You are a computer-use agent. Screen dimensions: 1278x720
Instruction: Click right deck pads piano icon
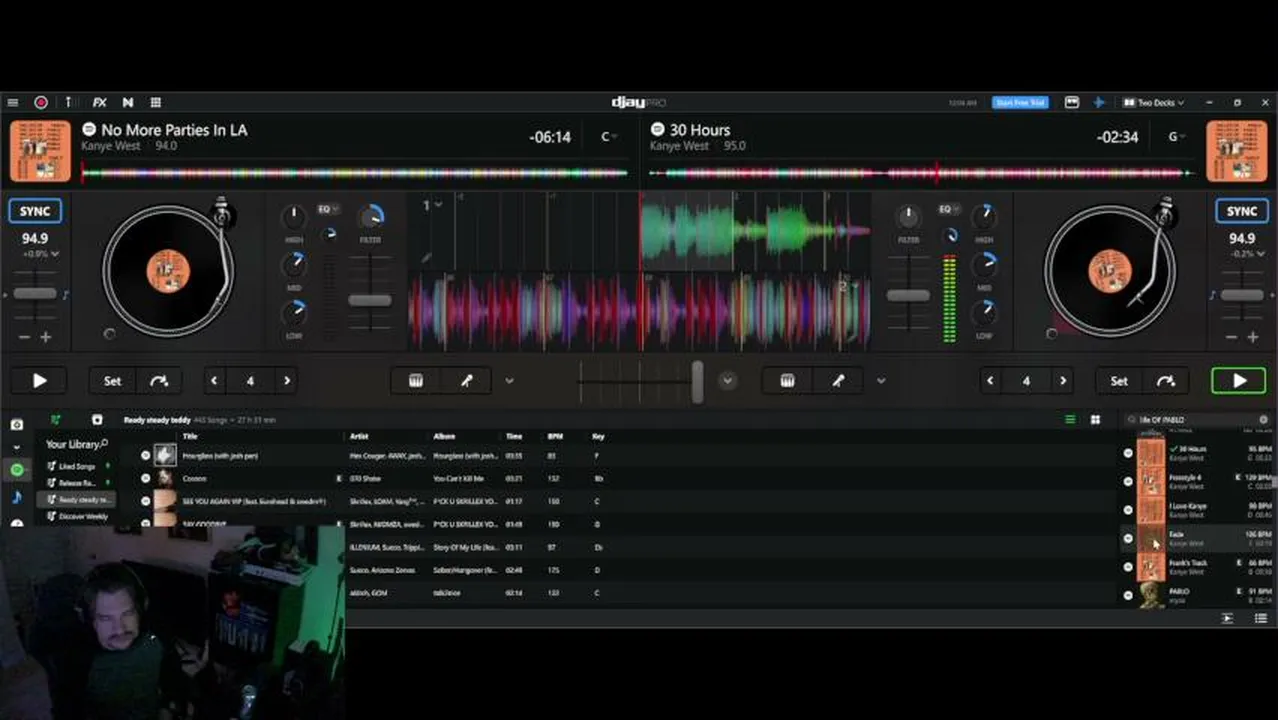coord(787,381)
